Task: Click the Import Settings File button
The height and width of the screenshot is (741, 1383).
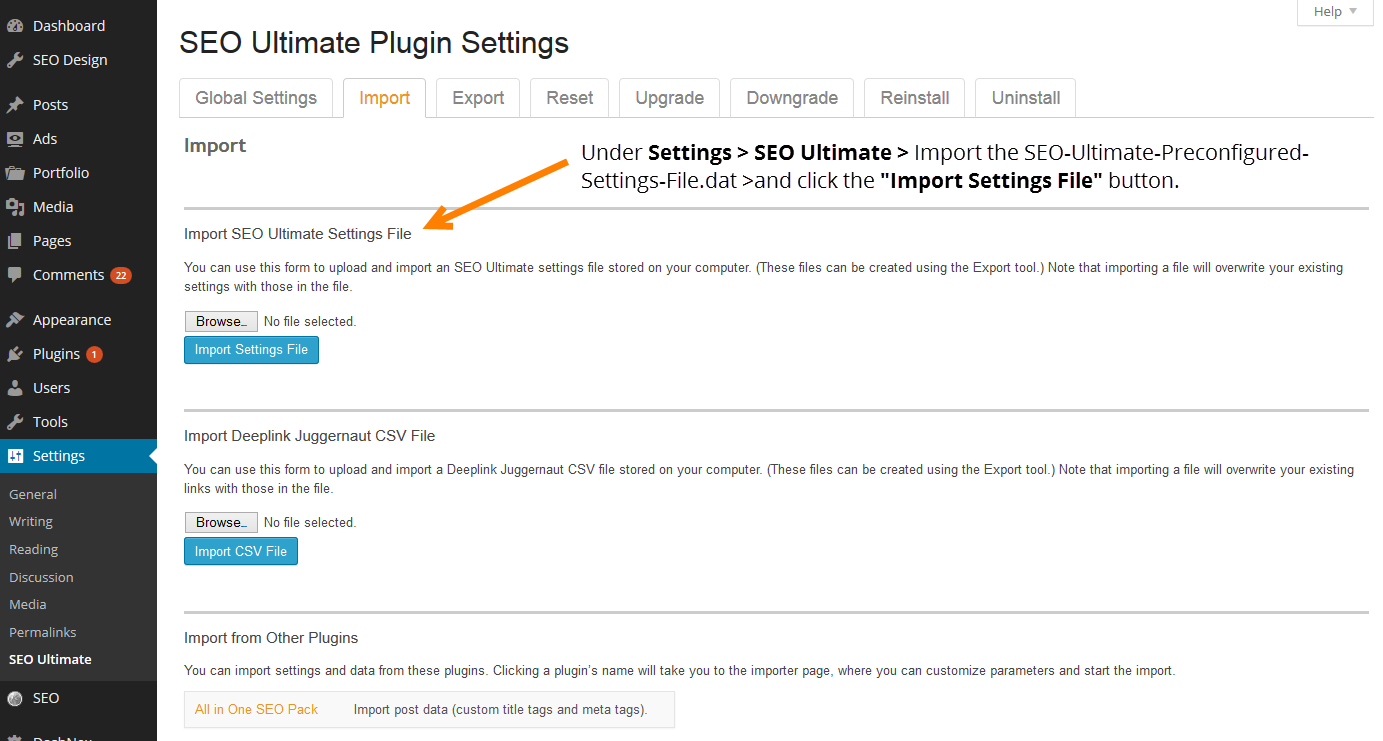Action: [x=251, y=350]
